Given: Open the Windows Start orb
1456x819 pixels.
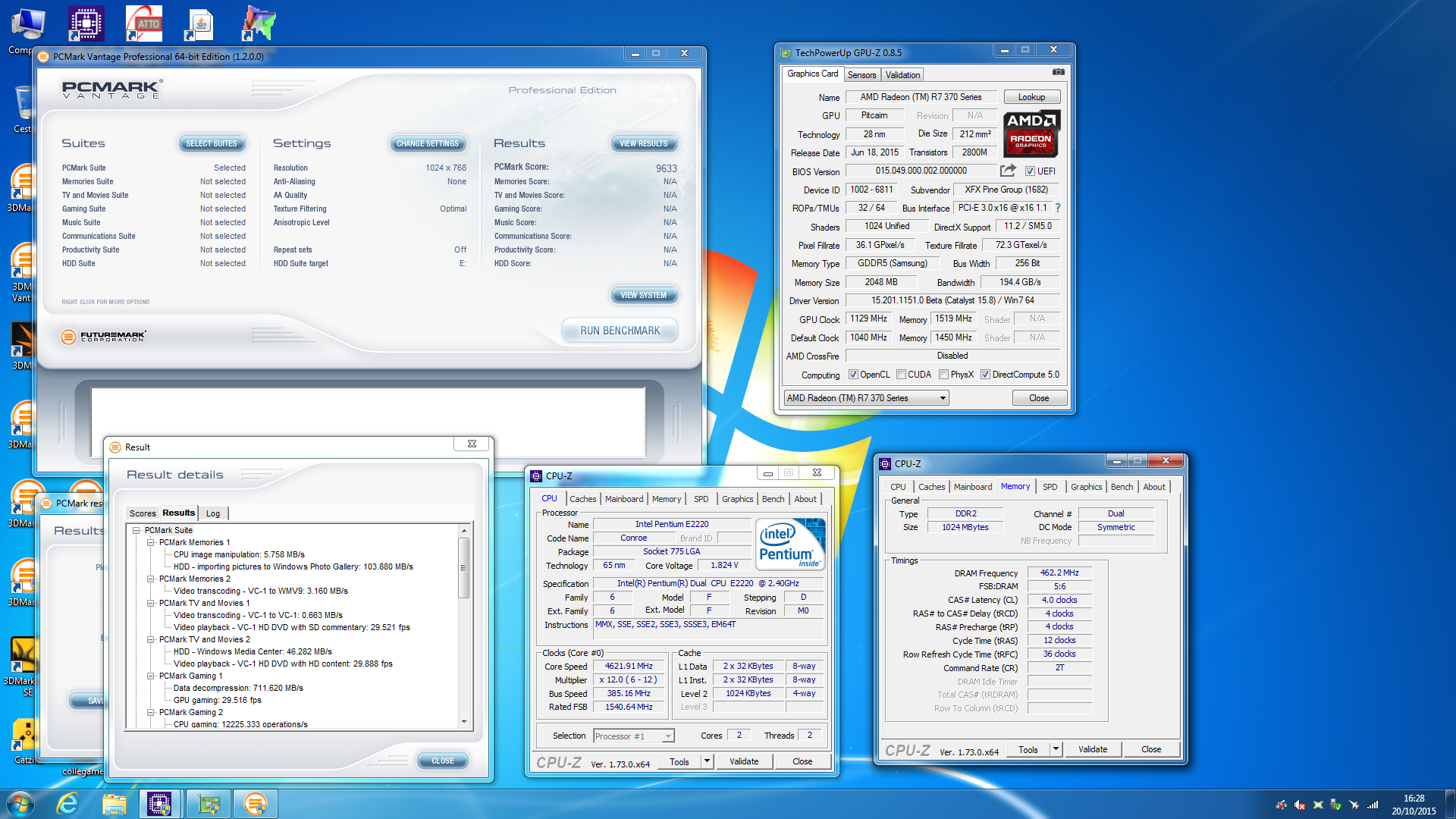Looking at the screenshot, I should click(20, 804).
